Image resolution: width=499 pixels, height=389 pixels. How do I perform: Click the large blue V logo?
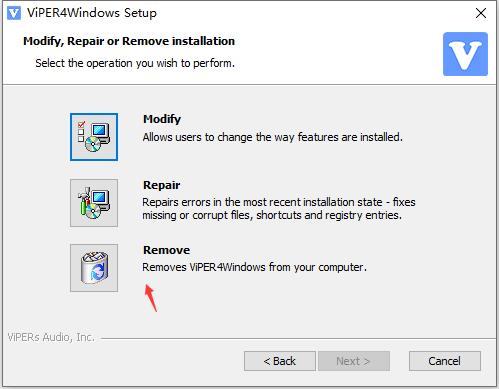click(x=465, y=54)
